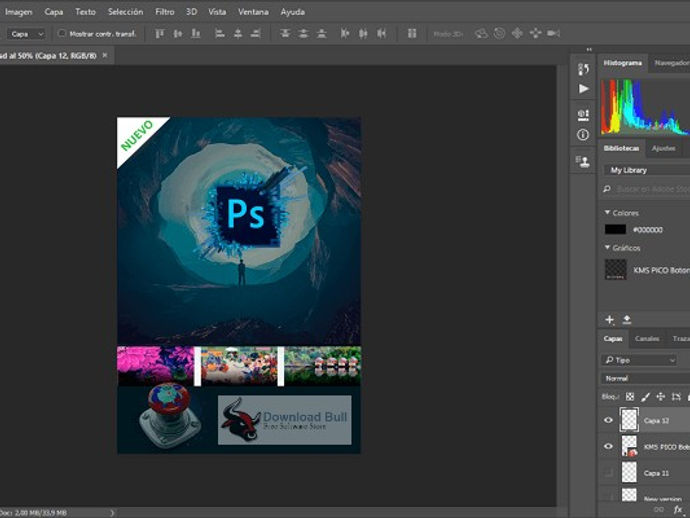The width and height of the screenshot is (690, 518).
Task: Open the Filtro menu
Action: (164, 12)
